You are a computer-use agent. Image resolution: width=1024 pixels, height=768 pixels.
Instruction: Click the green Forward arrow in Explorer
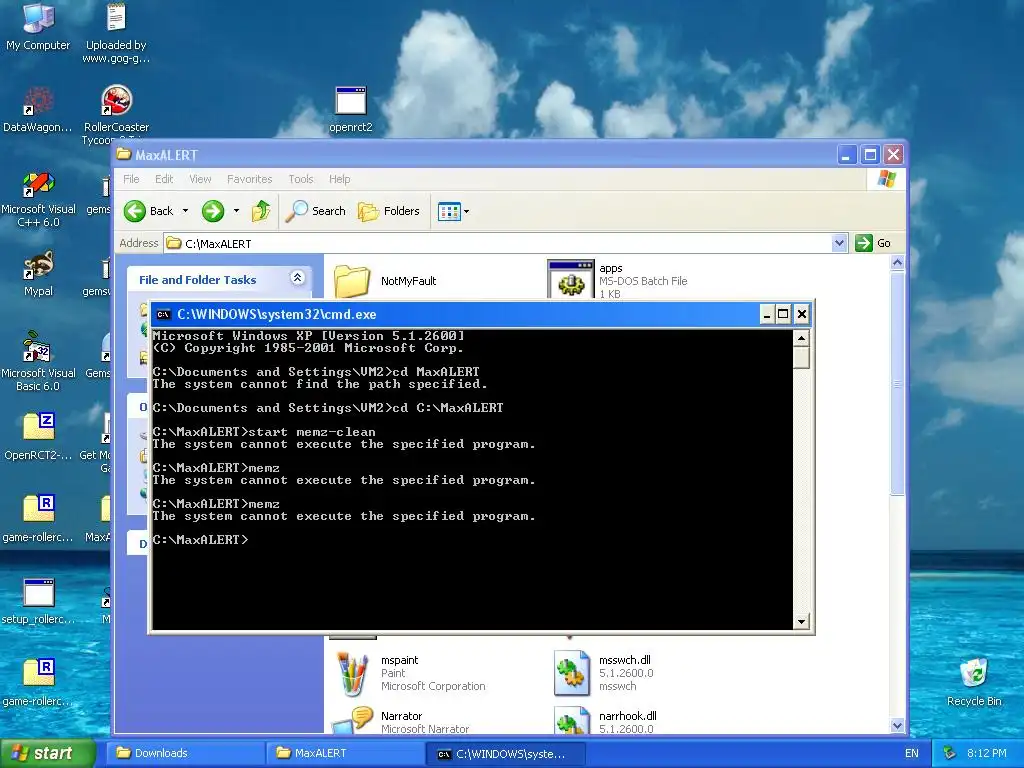click(x=213, y=211)
